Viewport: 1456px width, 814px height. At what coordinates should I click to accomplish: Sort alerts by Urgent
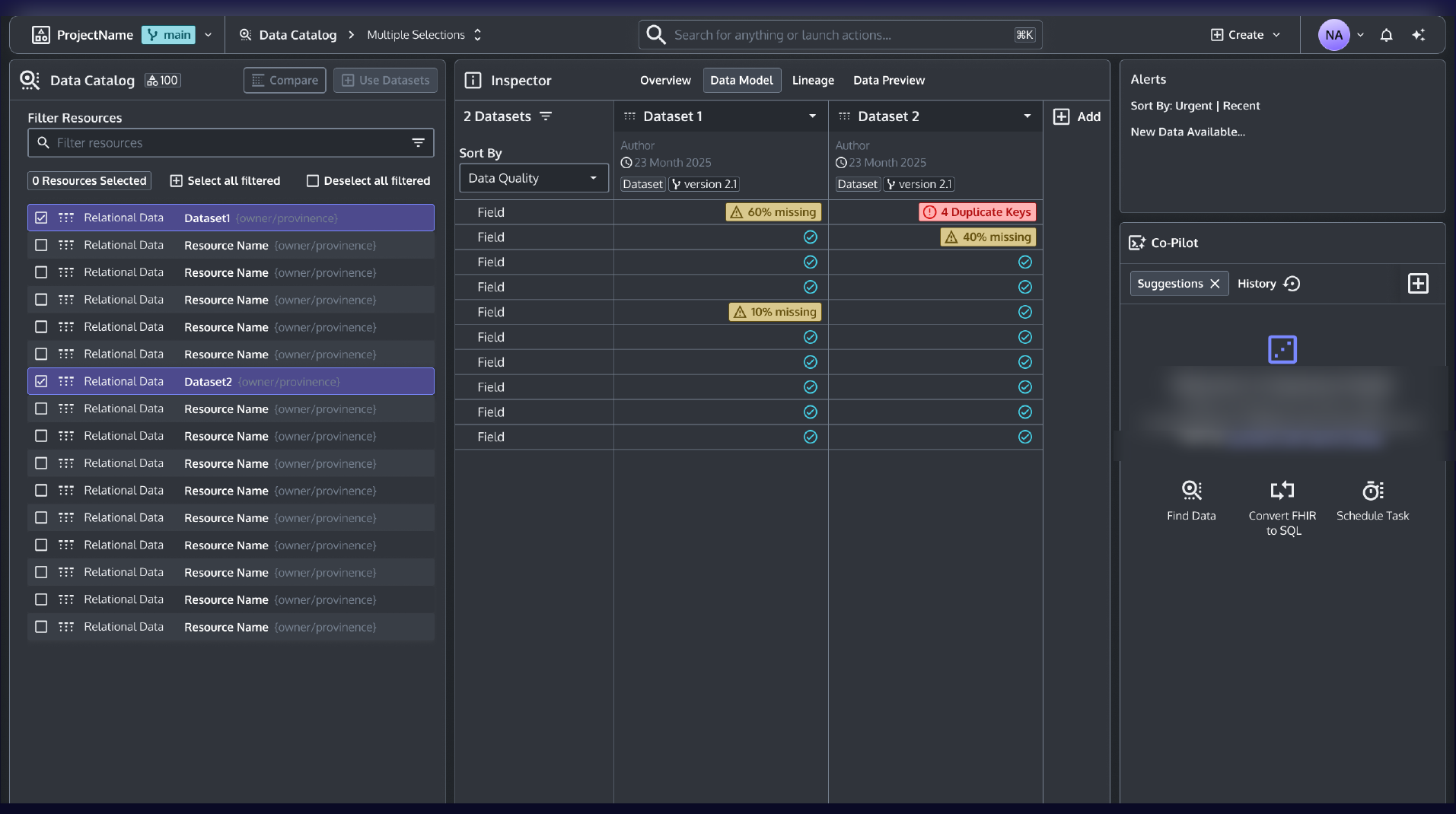tap(1193, 106)
